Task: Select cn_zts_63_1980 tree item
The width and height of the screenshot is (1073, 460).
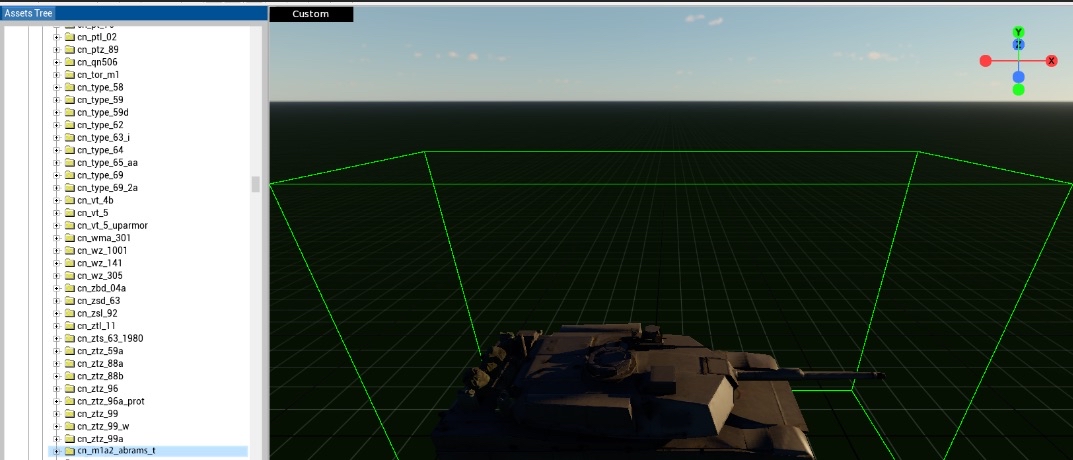Action: coord(109,338)
